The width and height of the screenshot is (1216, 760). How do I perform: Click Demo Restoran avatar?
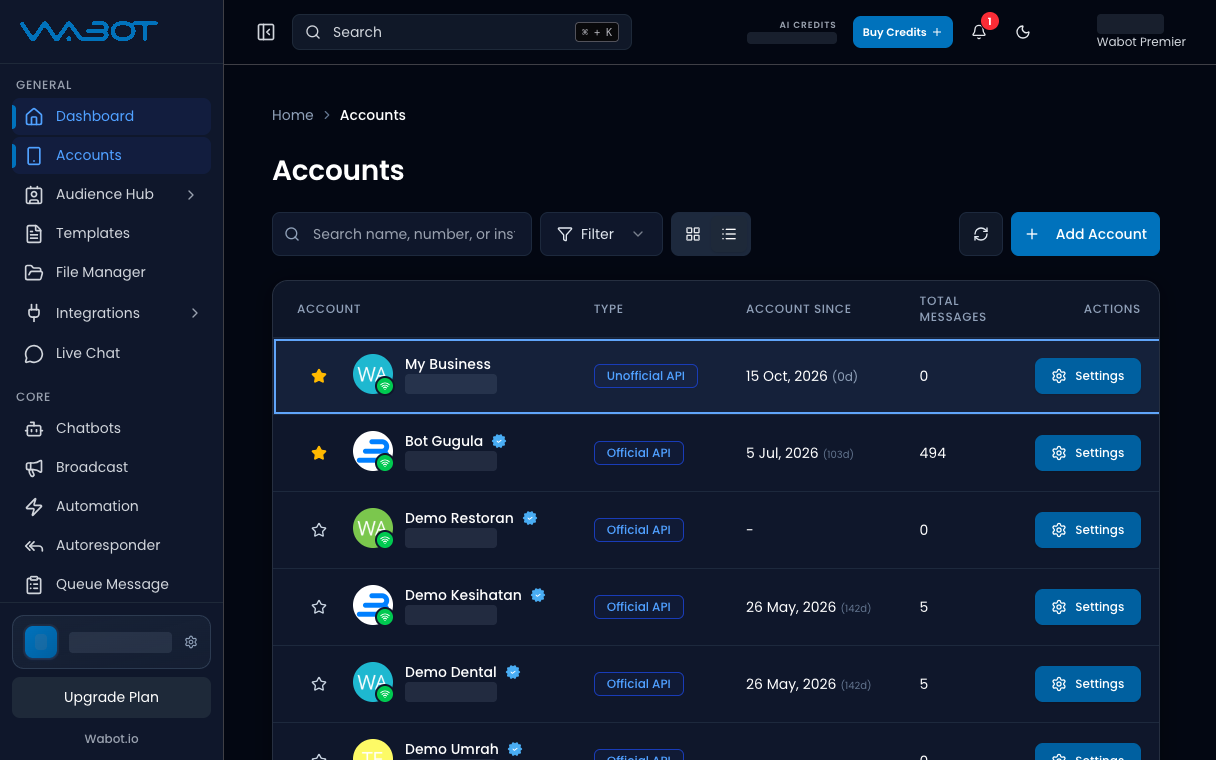tap(373, 528)
